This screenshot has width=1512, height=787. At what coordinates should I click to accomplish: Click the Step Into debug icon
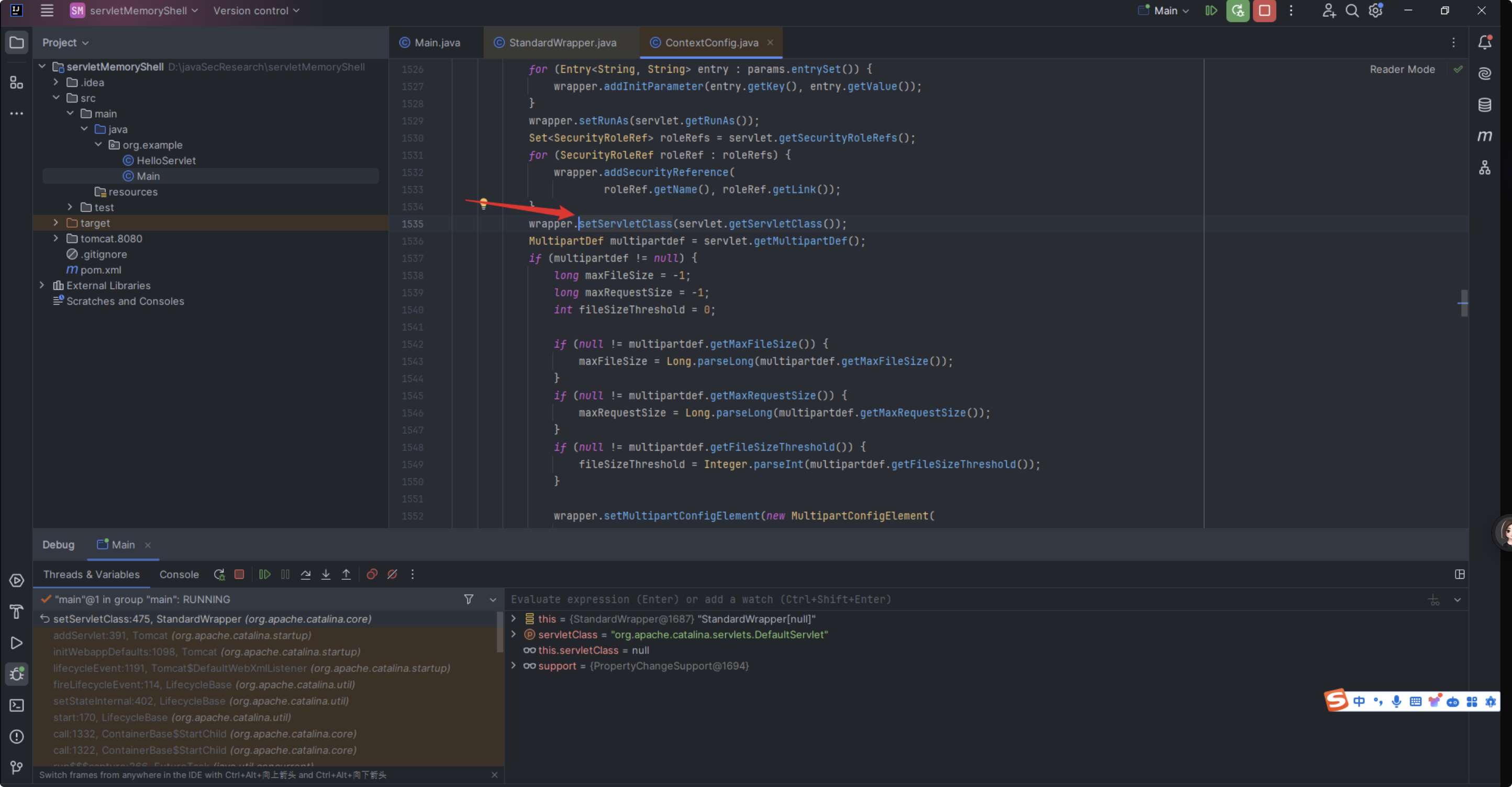pos(326,574)
